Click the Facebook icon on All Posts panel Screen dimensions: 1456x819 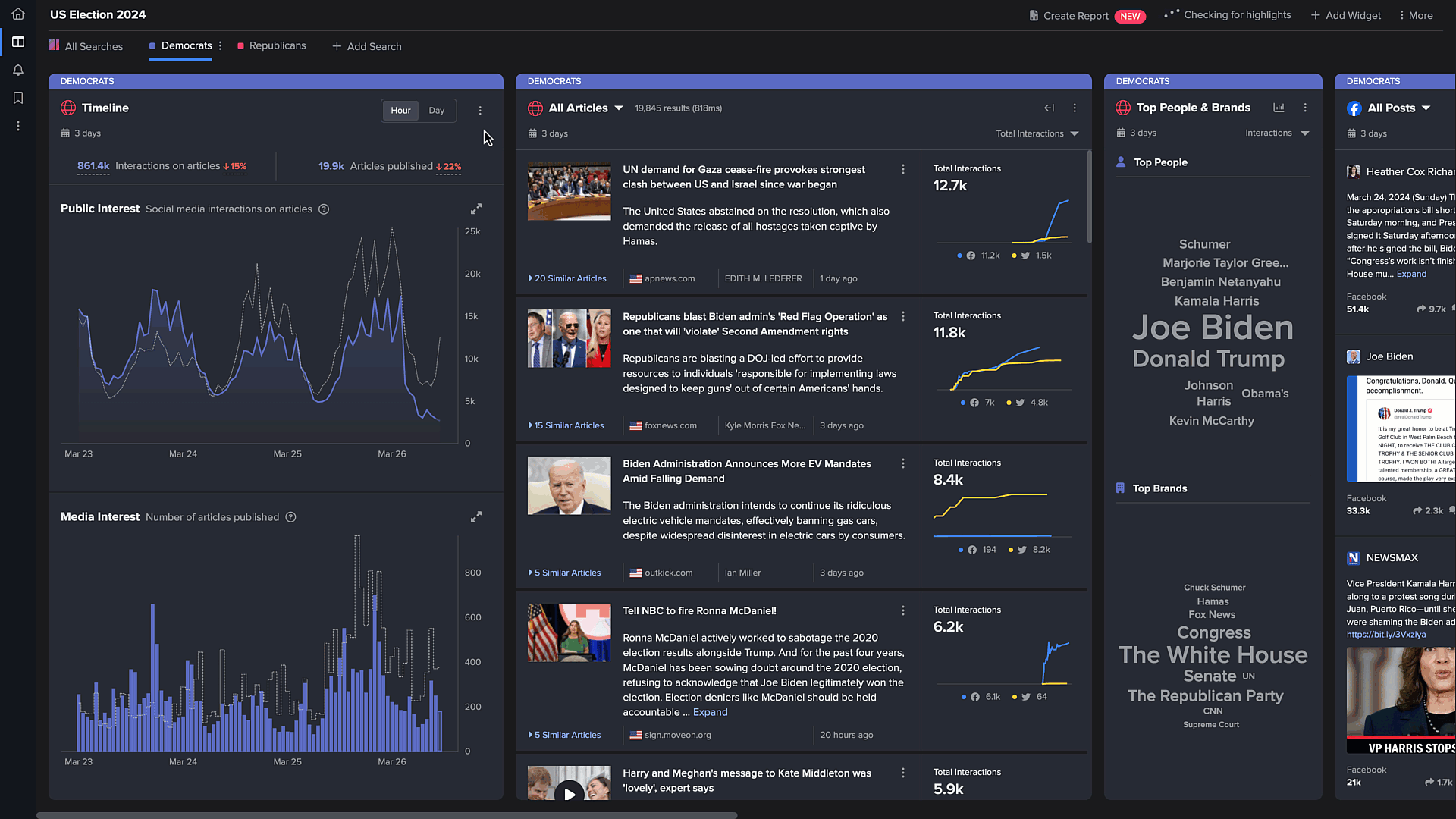tap(1354, 108)
